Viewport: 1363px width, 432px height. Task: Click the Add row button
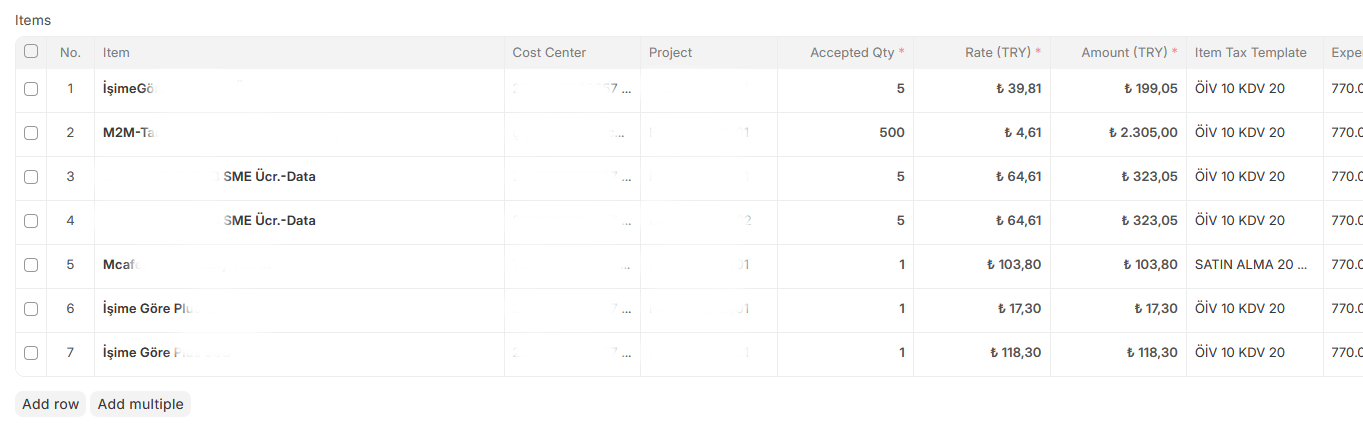click(50, 404)
